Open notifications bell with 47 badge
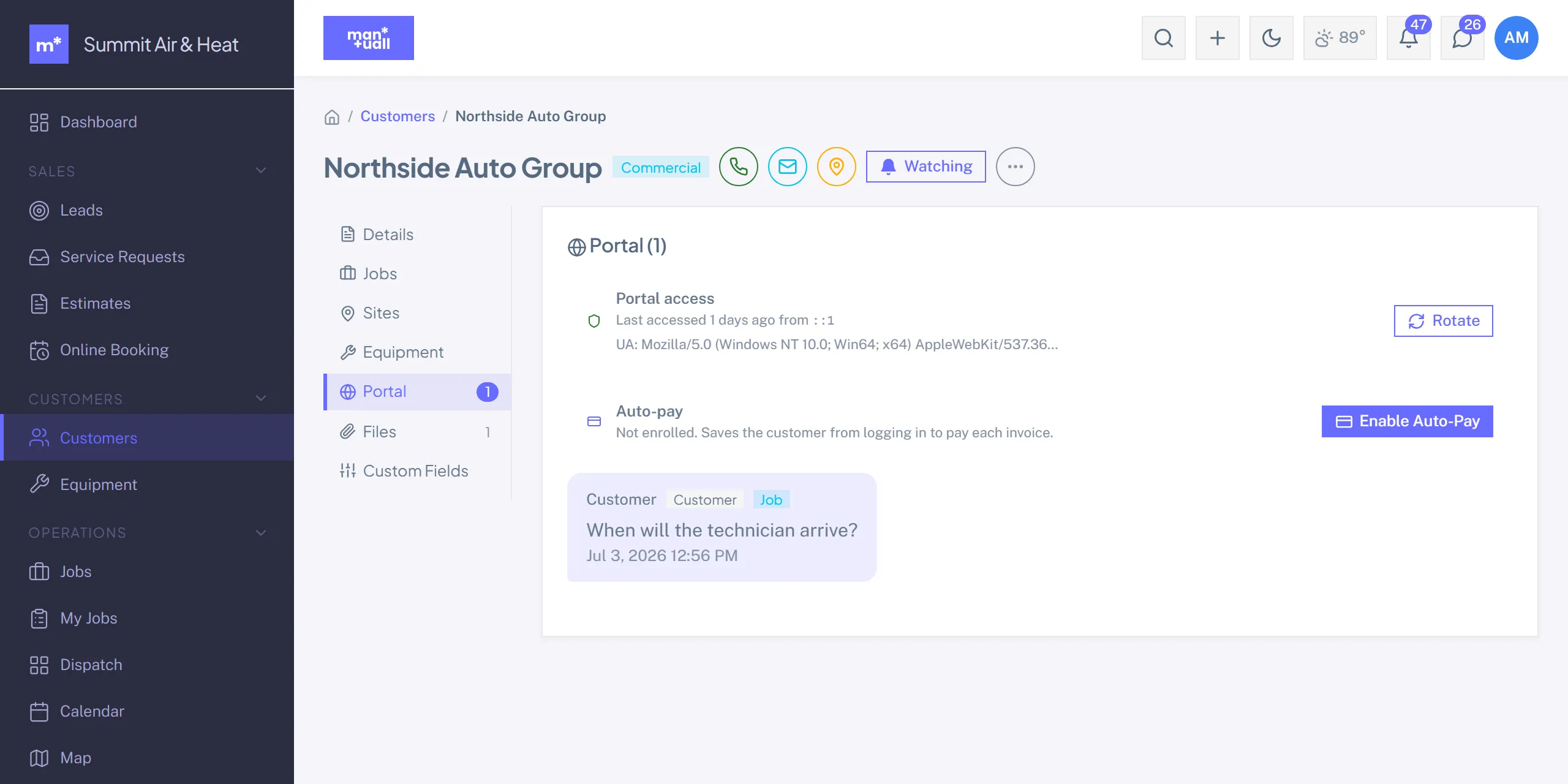Image resolution: width=1568 pixels, height=784 pixels. coord(1408,38)
